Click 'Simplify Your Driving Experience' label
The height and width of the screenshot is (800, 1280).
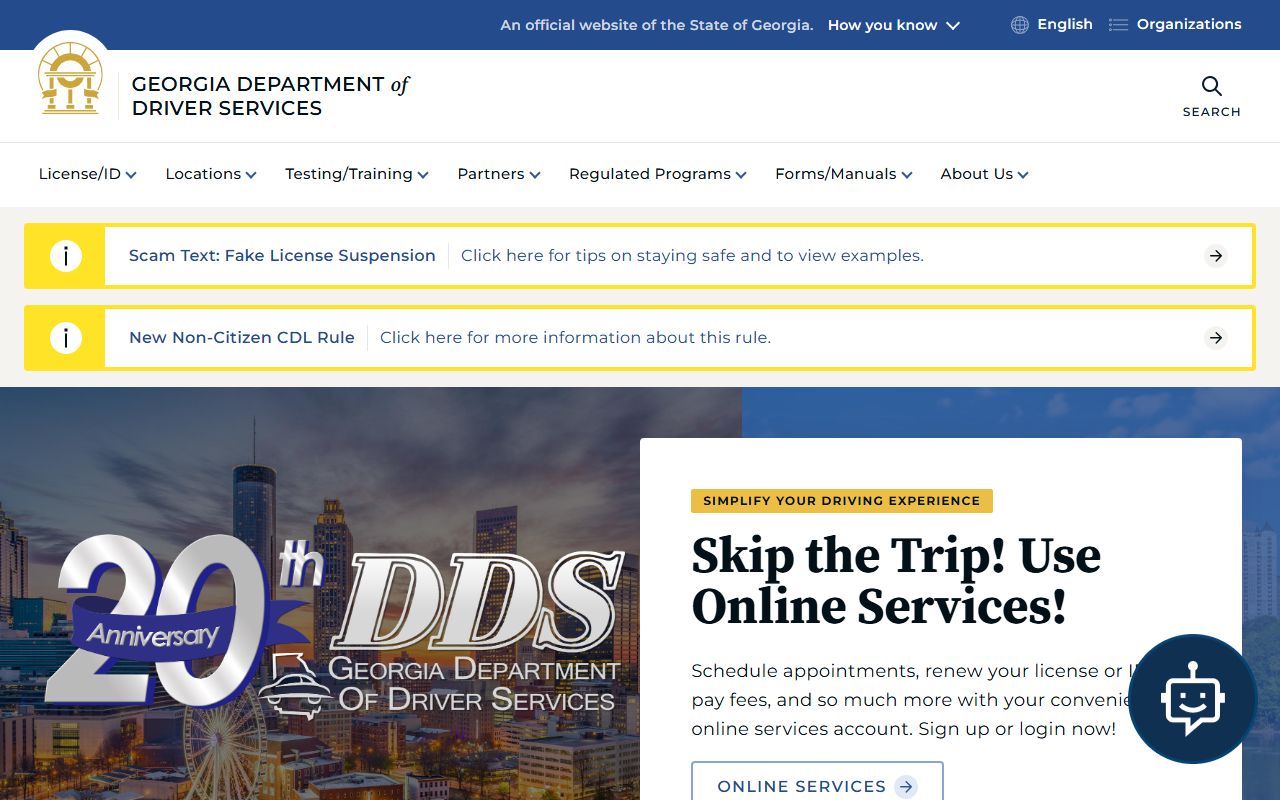(842, 501)
